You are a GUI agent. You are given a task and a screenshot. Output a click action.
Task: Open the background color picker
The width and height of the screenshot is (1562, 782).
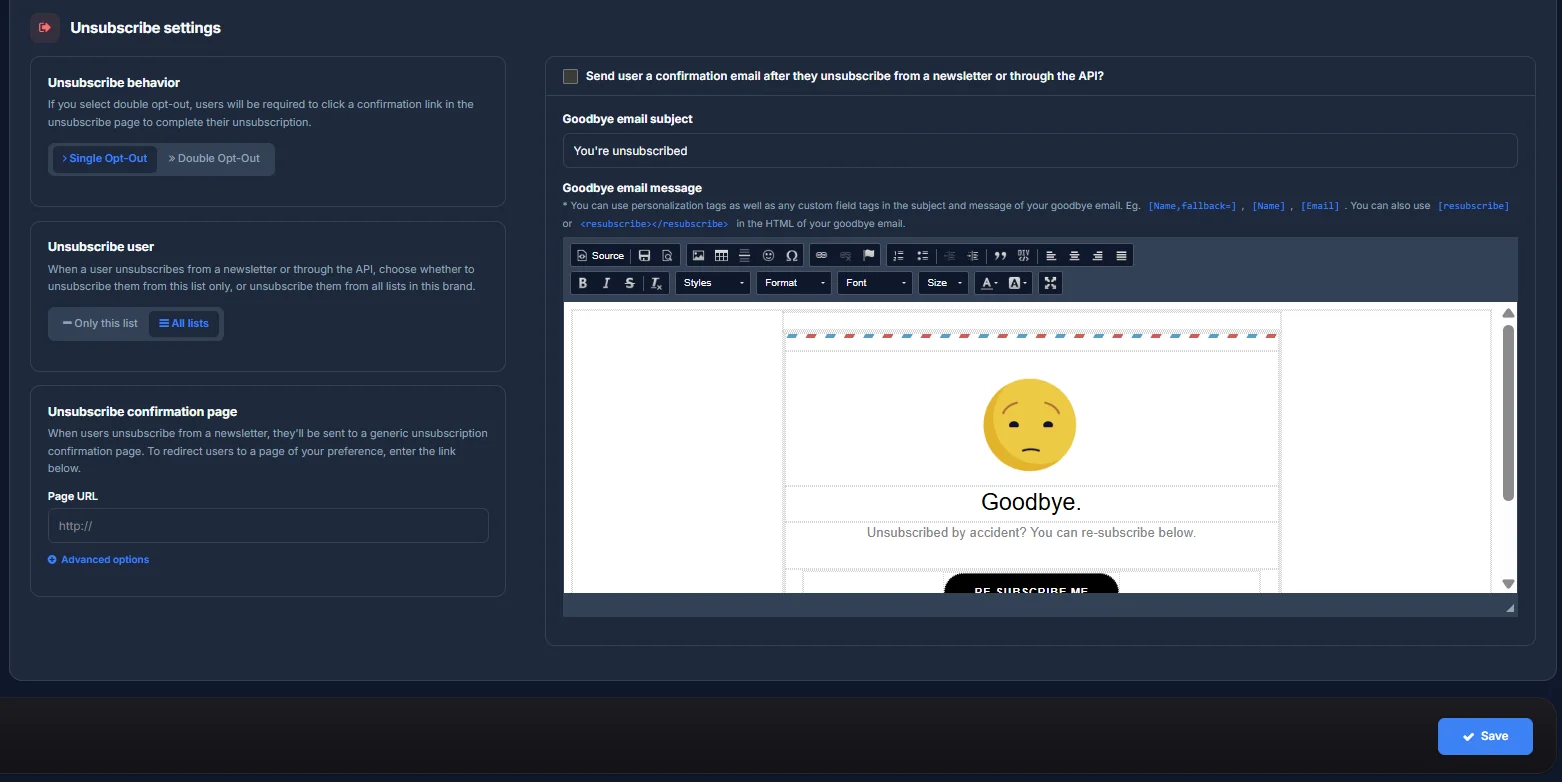1017,283
